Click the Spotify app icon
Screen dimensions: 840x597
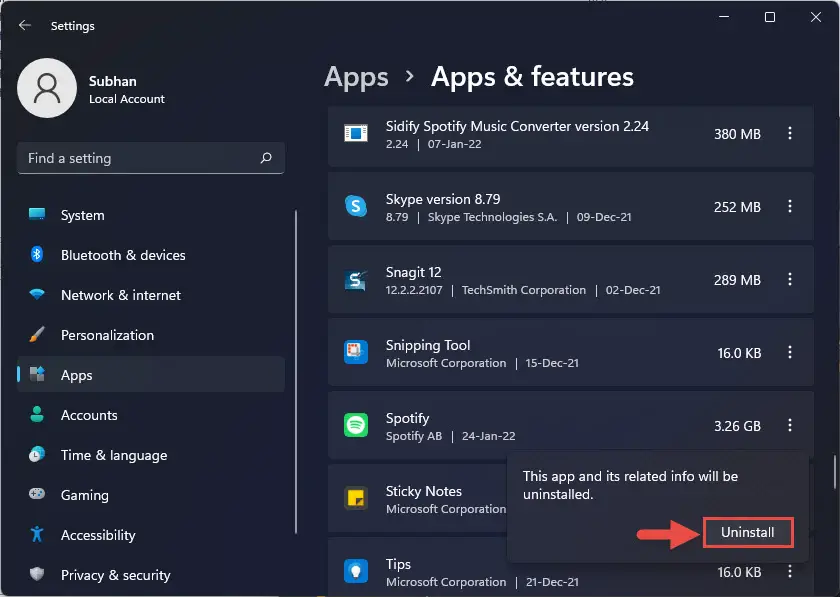tap(356, 425)
